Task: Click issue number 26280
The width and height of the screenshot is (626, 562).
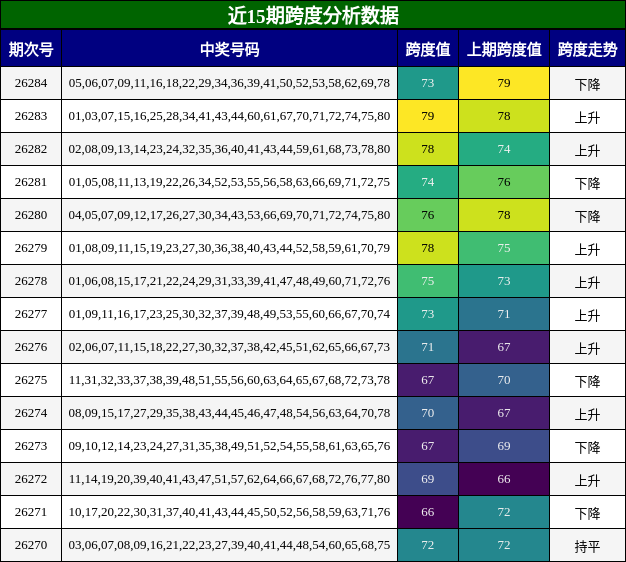Action: [31, 215]
